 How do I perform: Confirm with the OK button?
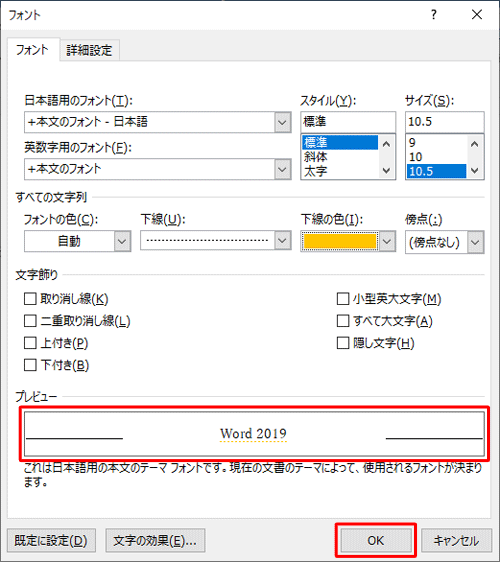[x=376, y=540]
